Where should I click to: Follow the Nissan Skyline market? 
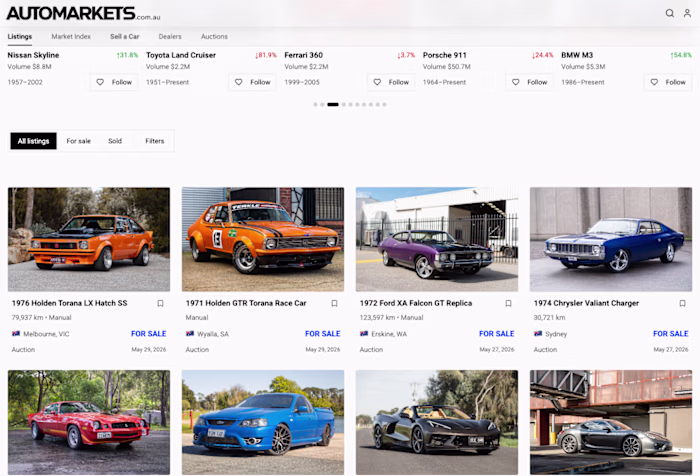point(114,82)
